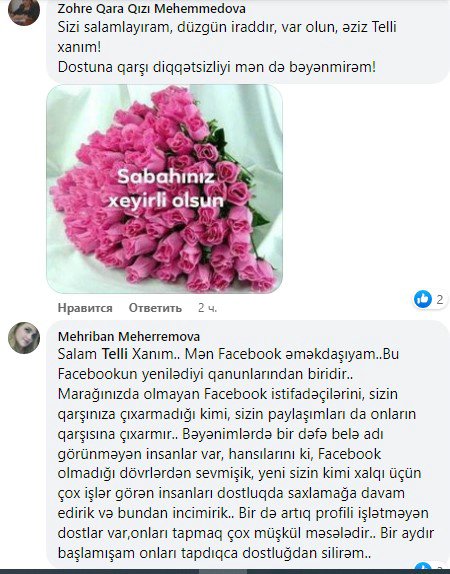This screenshot has height=574, width=450.
Task: Click "Нравится" under Zohre's comment
Action: pyautogui.click(x=85, y=308)
